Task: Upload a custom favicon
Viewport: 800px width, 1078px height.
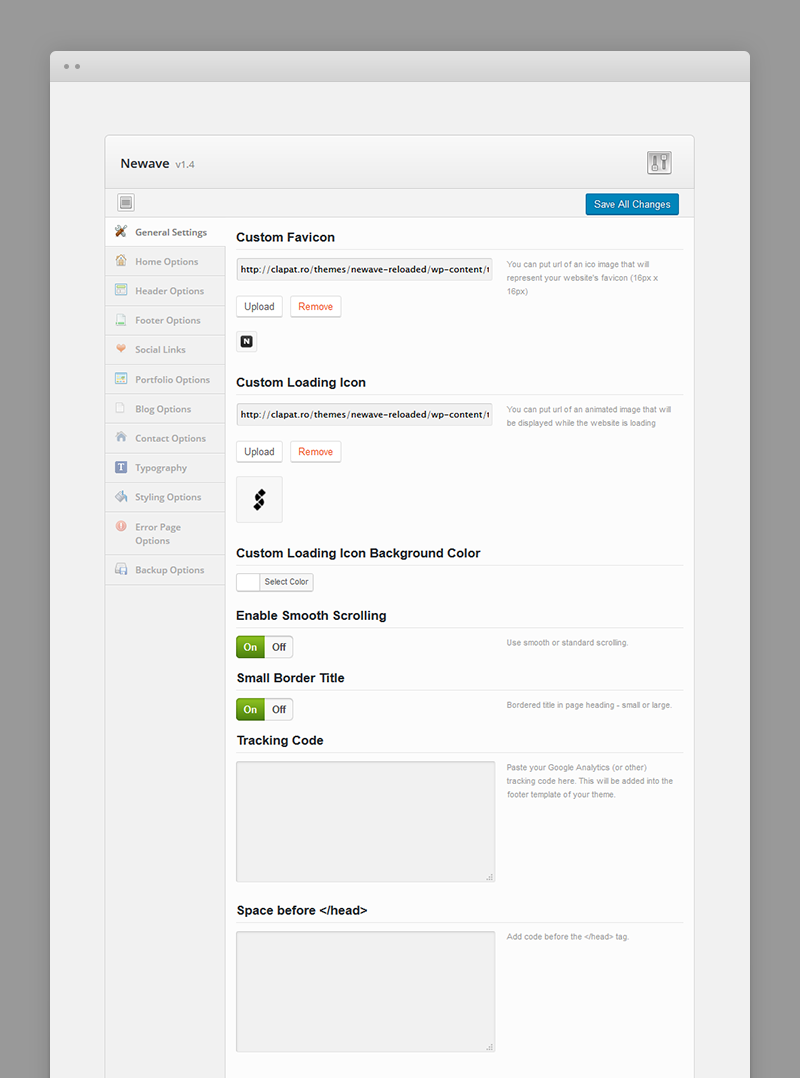Action: [259, 307]
